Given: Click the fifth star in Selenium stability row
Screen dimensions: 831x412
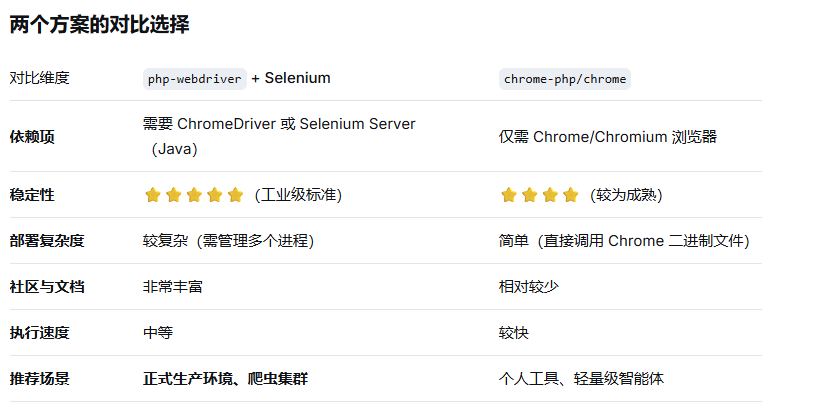Looking at the screenshot, I should tap(235, 195).
